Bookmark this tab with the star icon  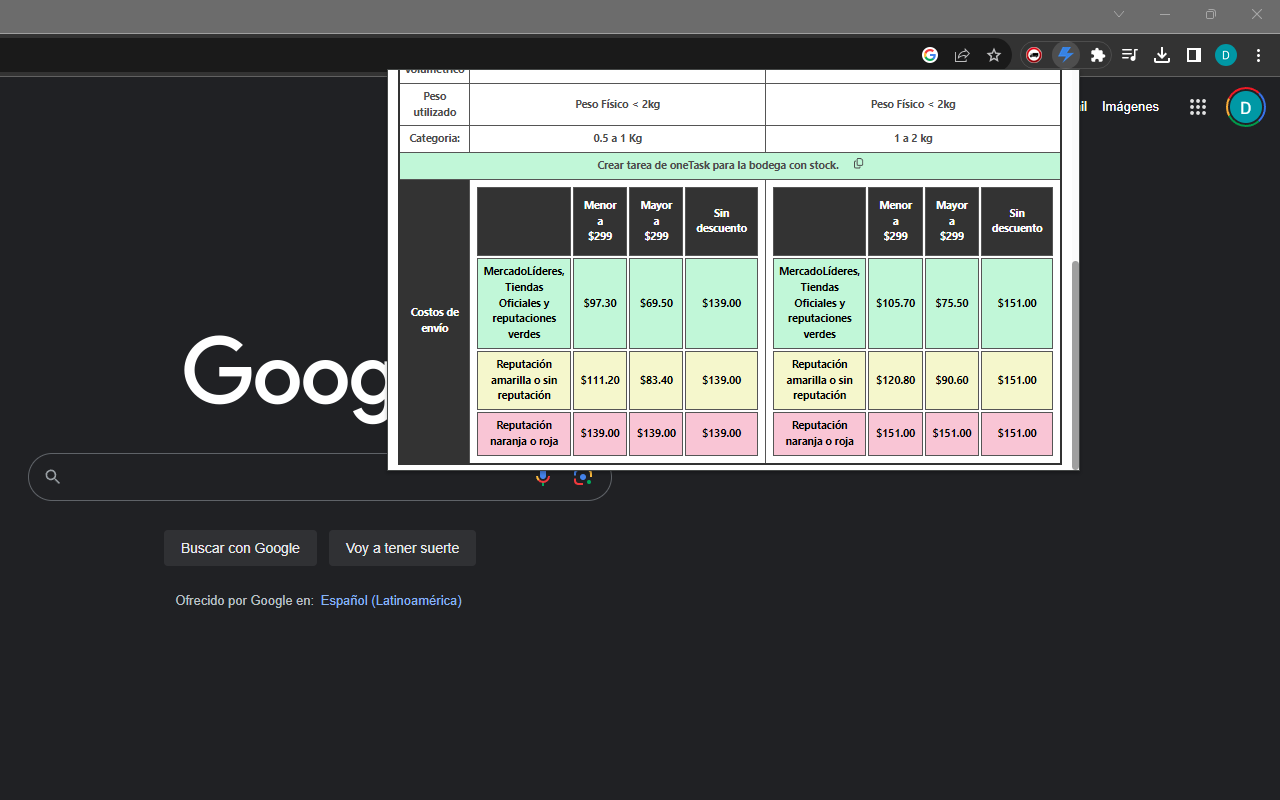coord(994,55)
